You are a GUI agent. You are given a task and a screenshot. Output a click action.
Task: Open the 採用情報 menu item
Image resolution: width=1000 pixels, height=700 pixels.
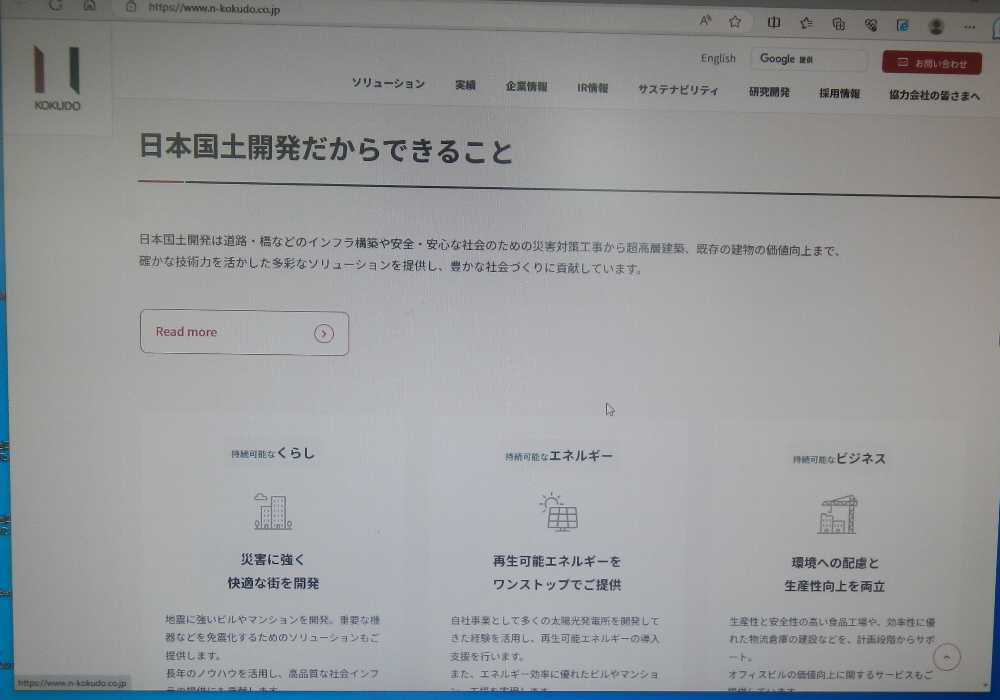tap(839, 94)
